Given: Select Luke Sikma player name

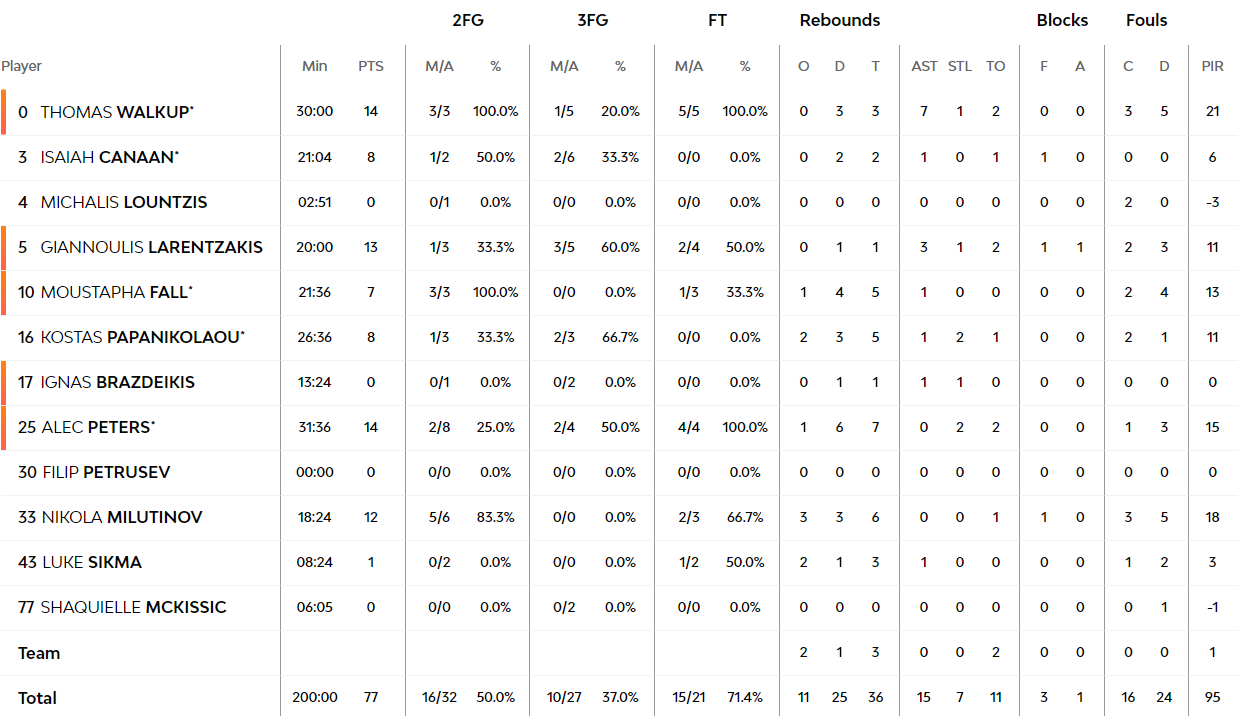Looking at the screenshot, I should tap(91, 562).
